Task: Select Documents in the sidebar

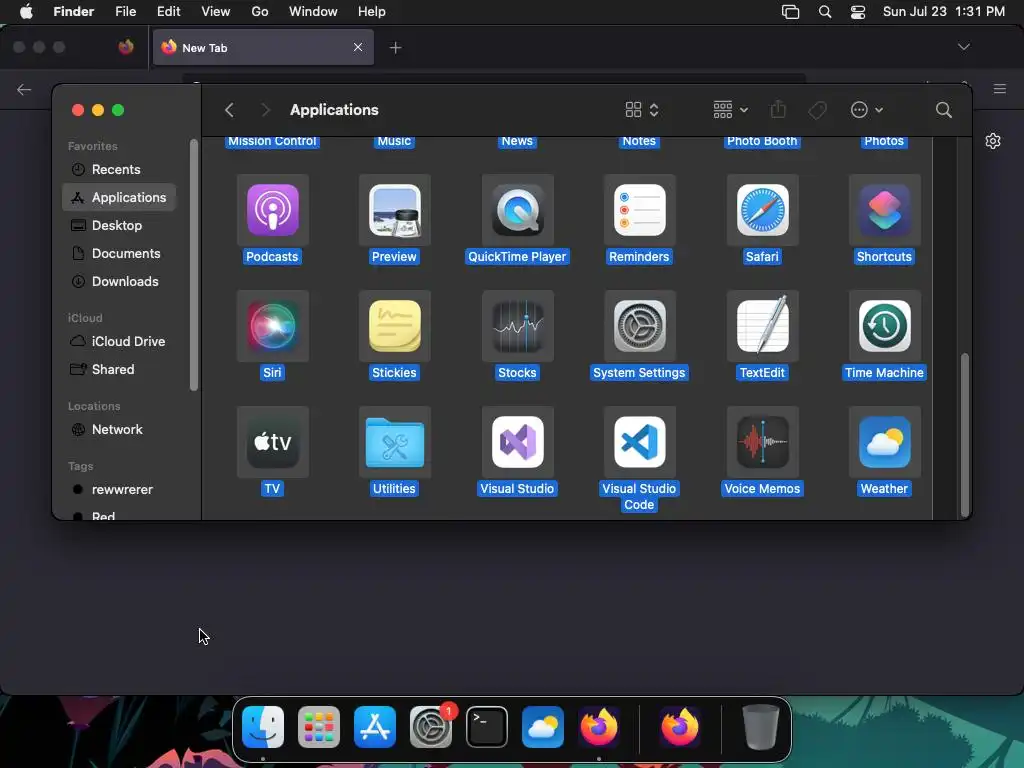Action: [x=119, y=253]
